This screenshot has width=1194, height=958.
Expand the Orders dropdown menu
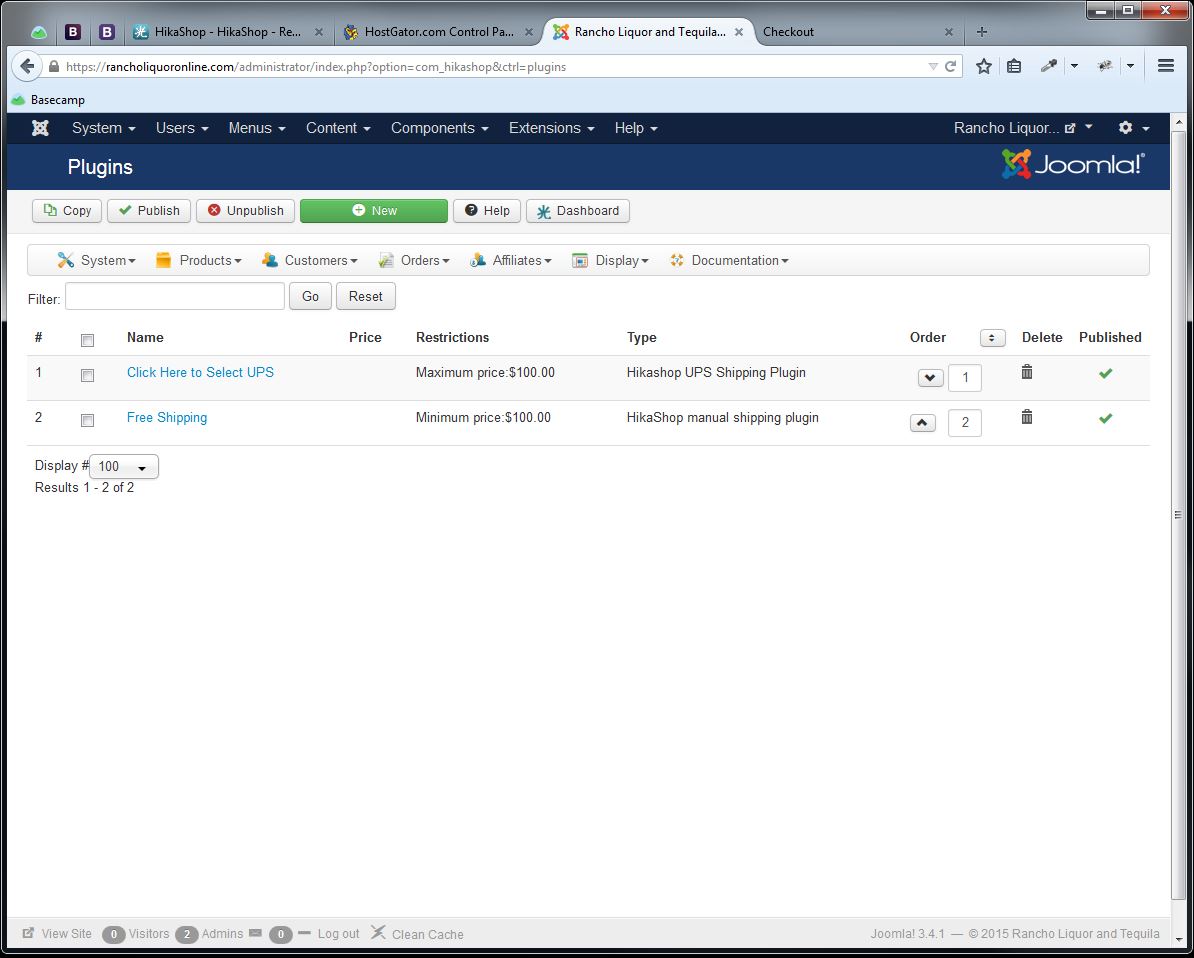pyautogui.click(x=414, y=260)
